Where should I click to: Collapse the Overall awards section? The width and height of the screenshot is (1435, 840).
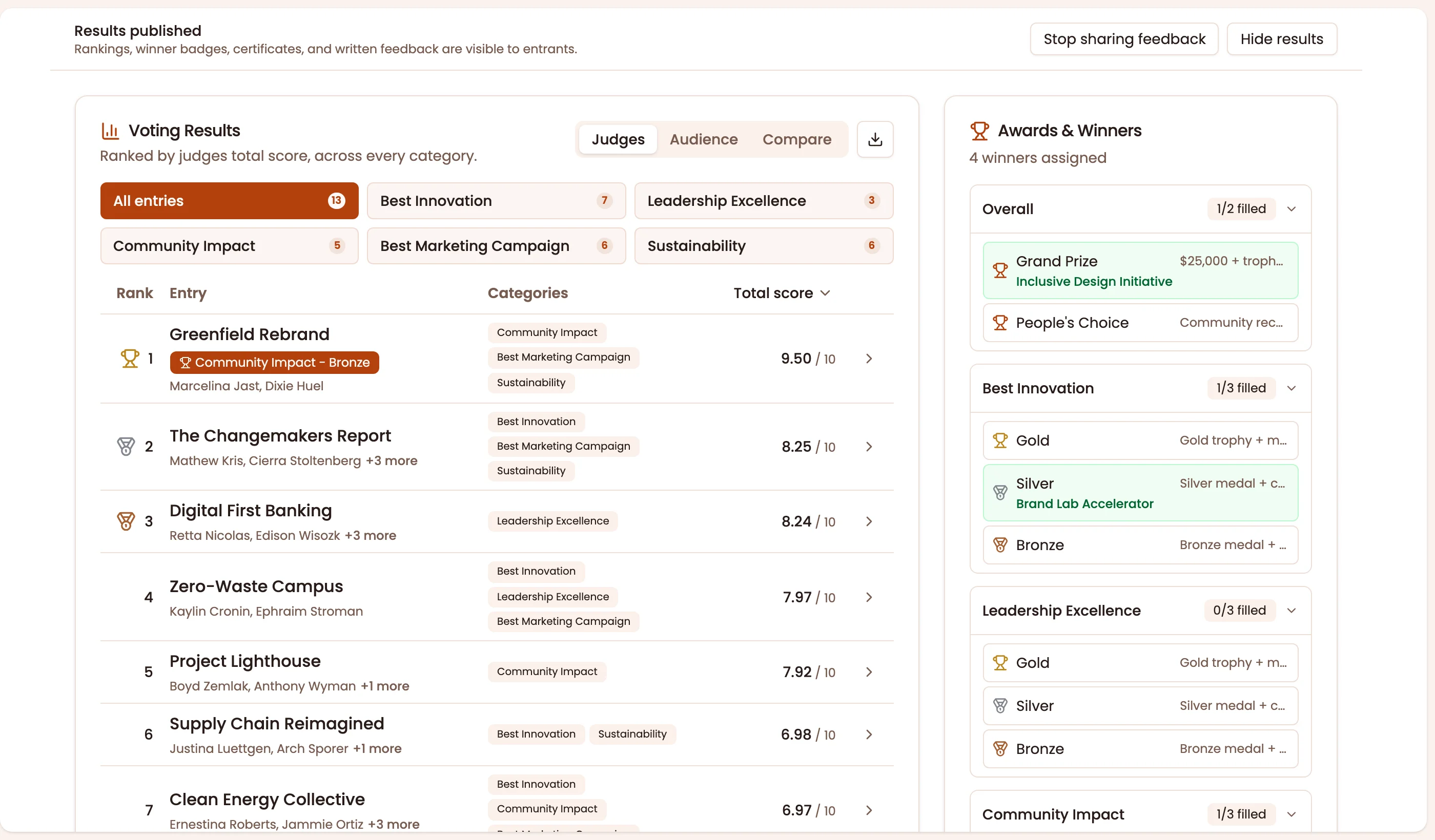pos(1291,209)
